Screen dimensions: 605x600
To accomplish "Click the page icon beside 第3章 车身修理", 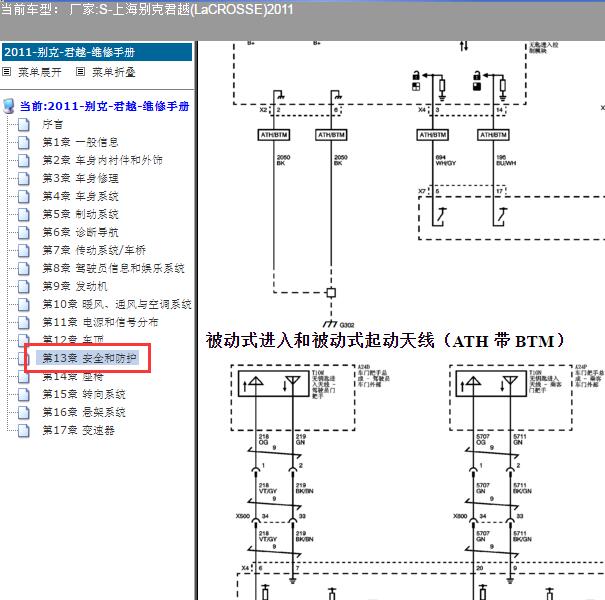I will tap(24, 179).
